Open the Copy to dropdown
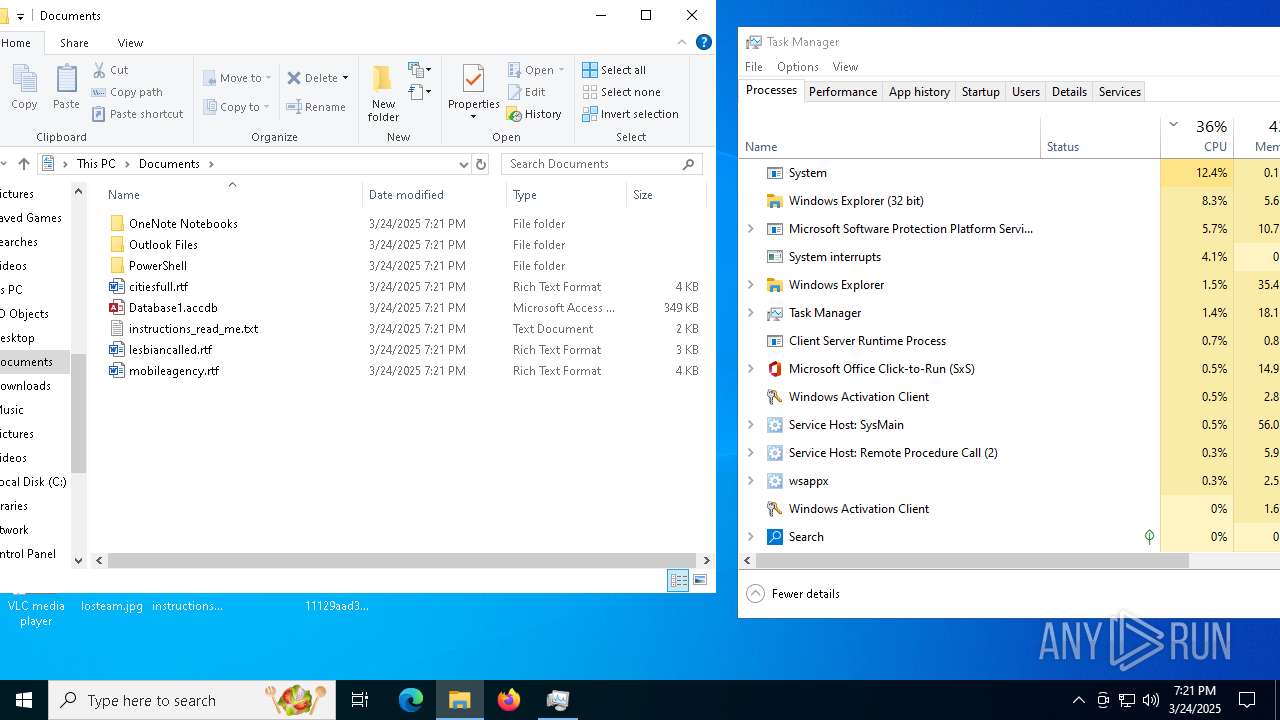 pos(237,107)
